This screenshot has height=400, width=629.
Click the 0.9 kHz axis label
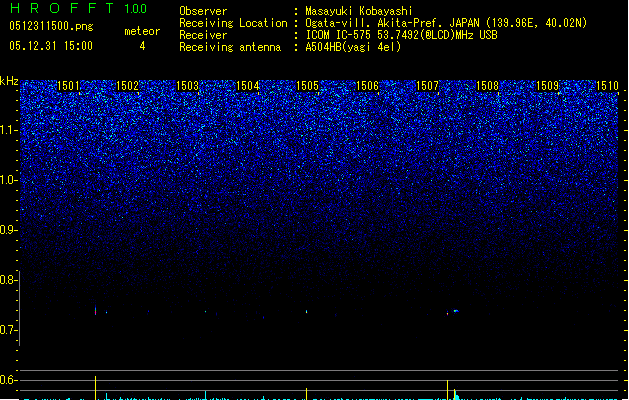[8, 230]
